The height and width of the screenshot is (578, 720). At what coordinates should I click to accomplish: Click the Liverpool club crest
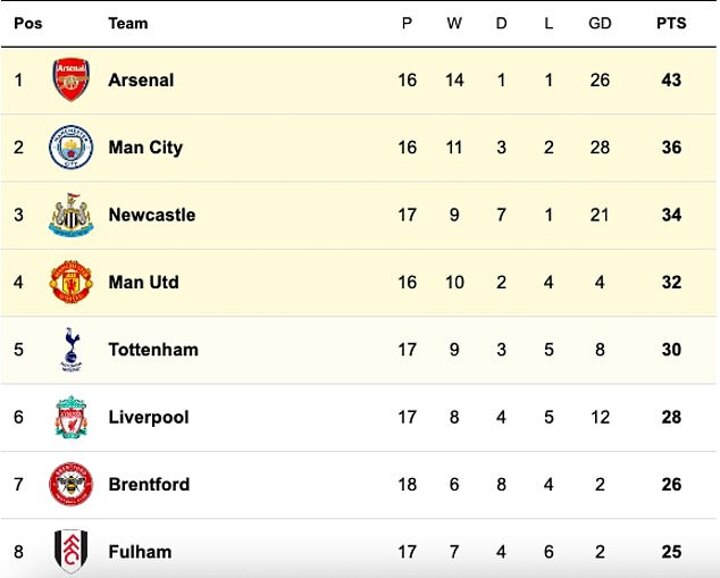[x=71, y=417]
